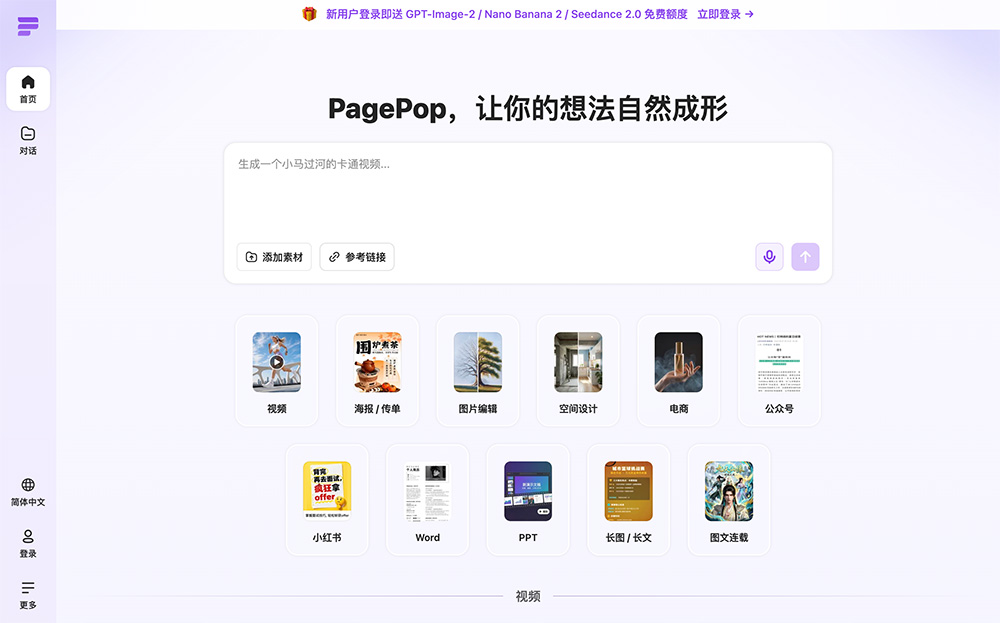The image size is (1000, 623).
Task: Switch language via 简体中文 globe icon
Action: (x=28, y=492)
